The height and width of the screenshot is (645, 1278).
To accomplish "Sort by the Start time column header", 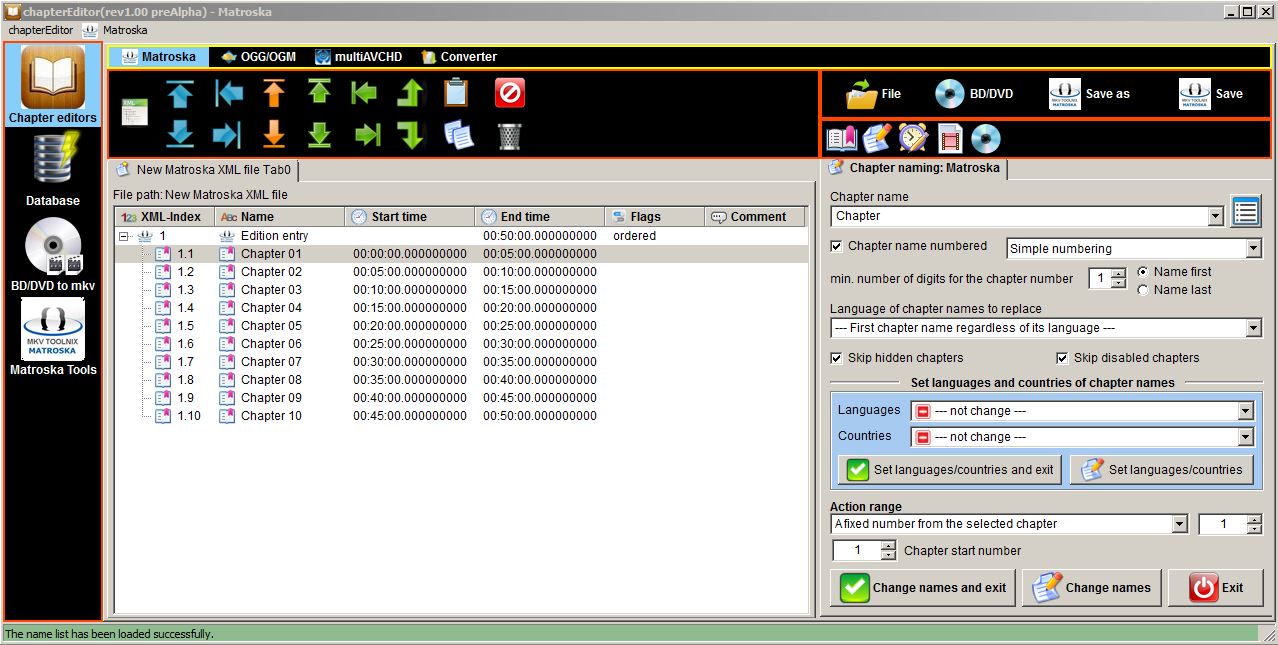I will pyautogui.click(x=410, y=217).
